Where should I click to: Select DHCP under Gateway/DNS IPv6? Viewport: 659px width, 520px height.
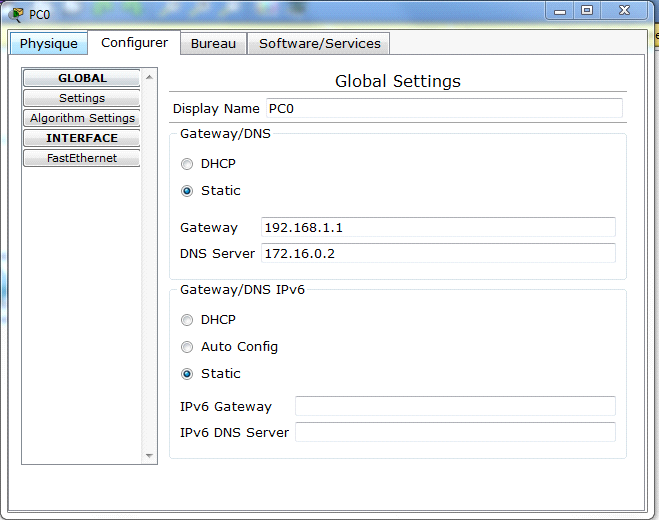click(x=187, y=320)
